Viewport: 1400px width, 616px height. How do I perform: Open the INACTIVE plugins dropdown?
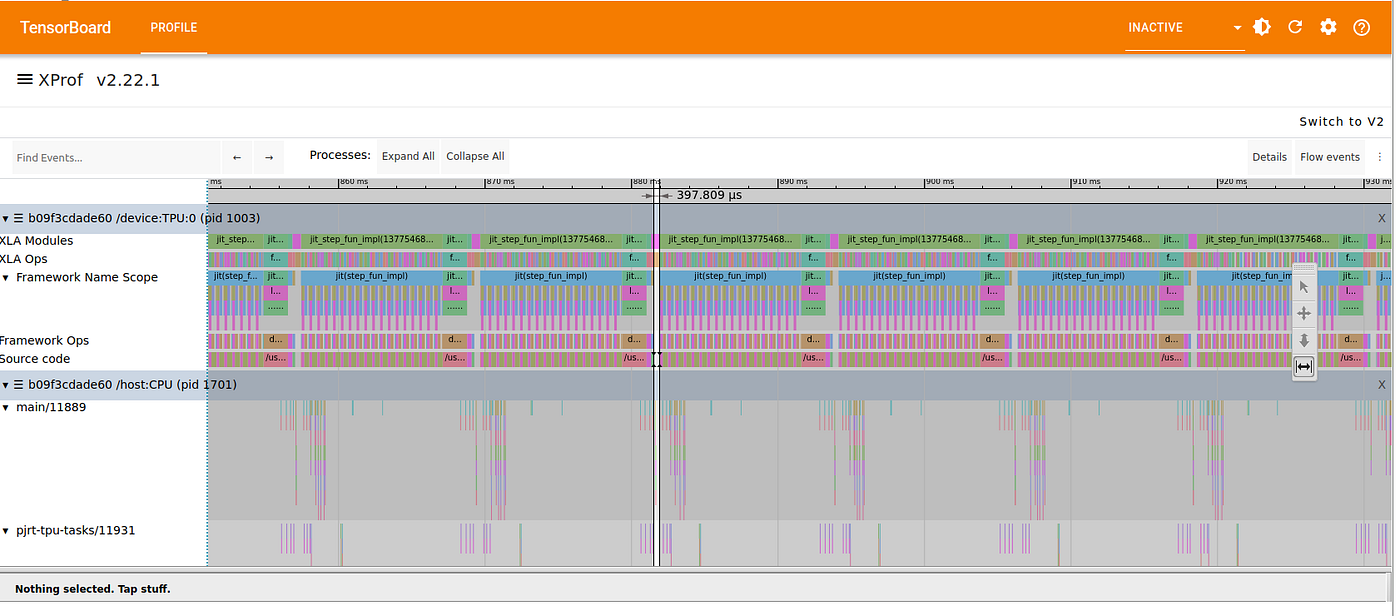pos(1185,27)
